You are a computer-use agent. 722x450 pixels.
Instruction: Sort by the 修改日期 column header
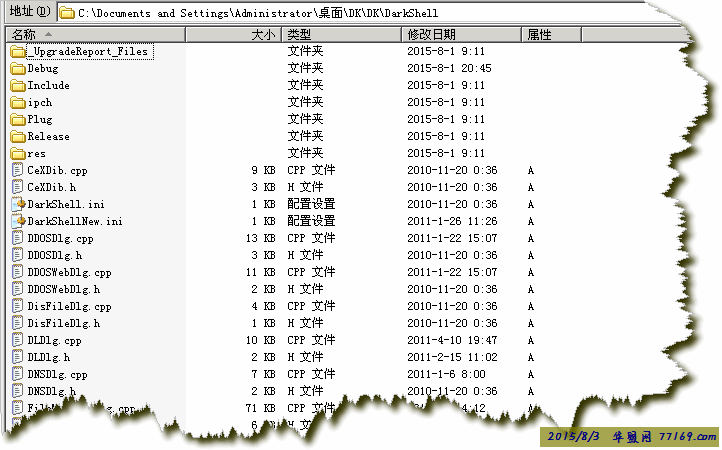pos(461,35)
